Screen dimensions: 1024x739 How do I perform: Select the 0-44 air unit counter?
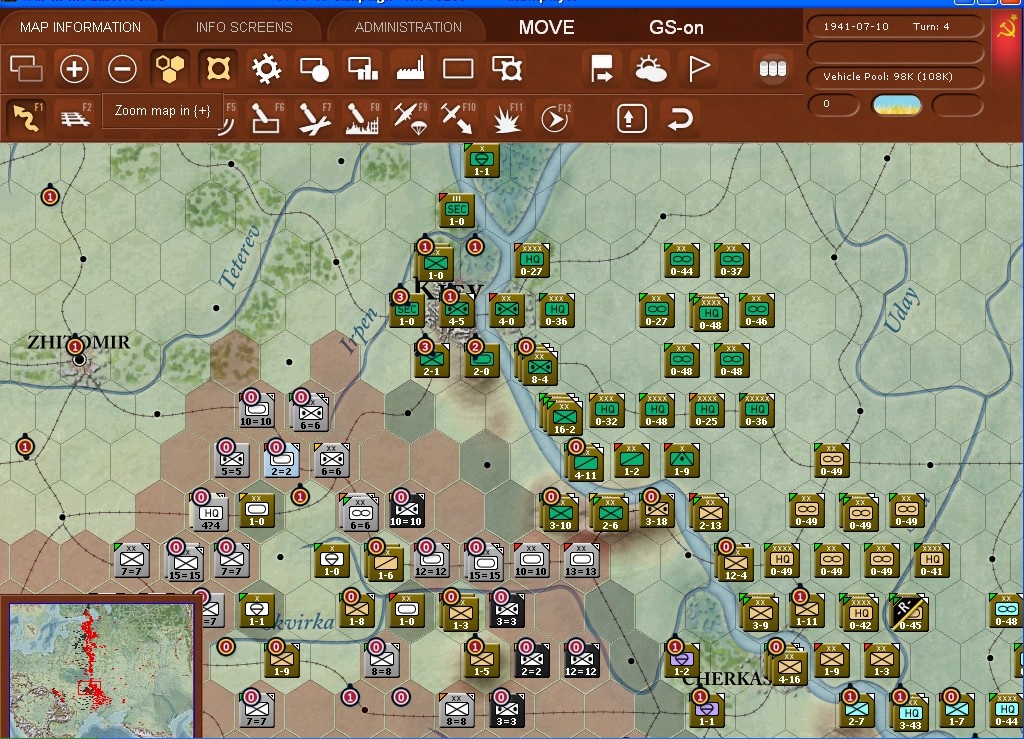(681, 260)
